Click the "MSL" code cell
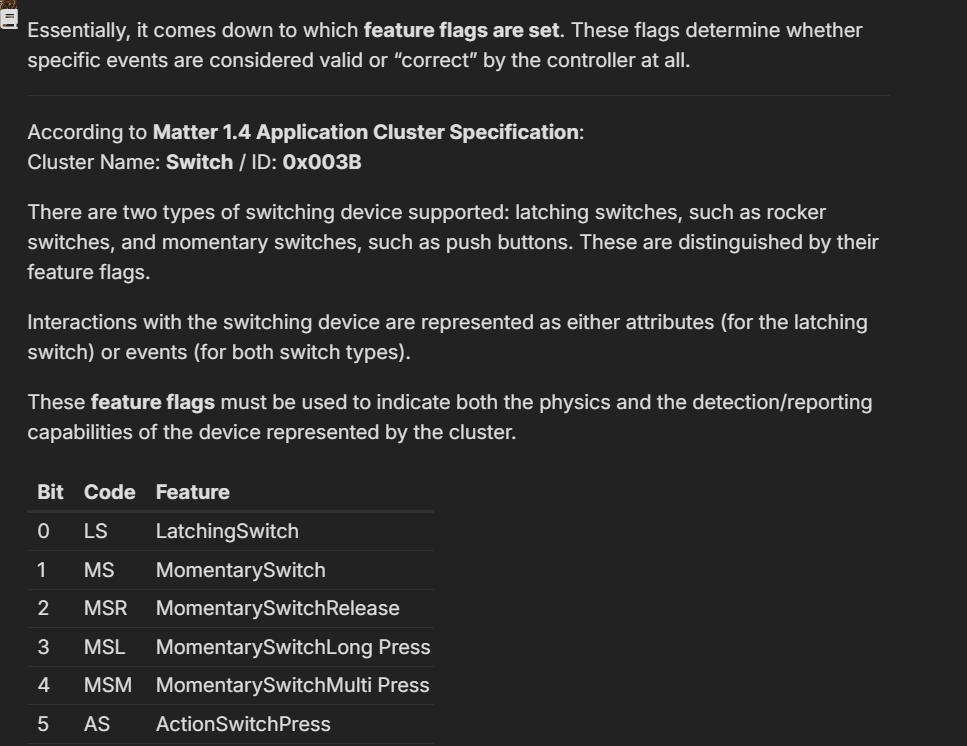 [104, 647]
